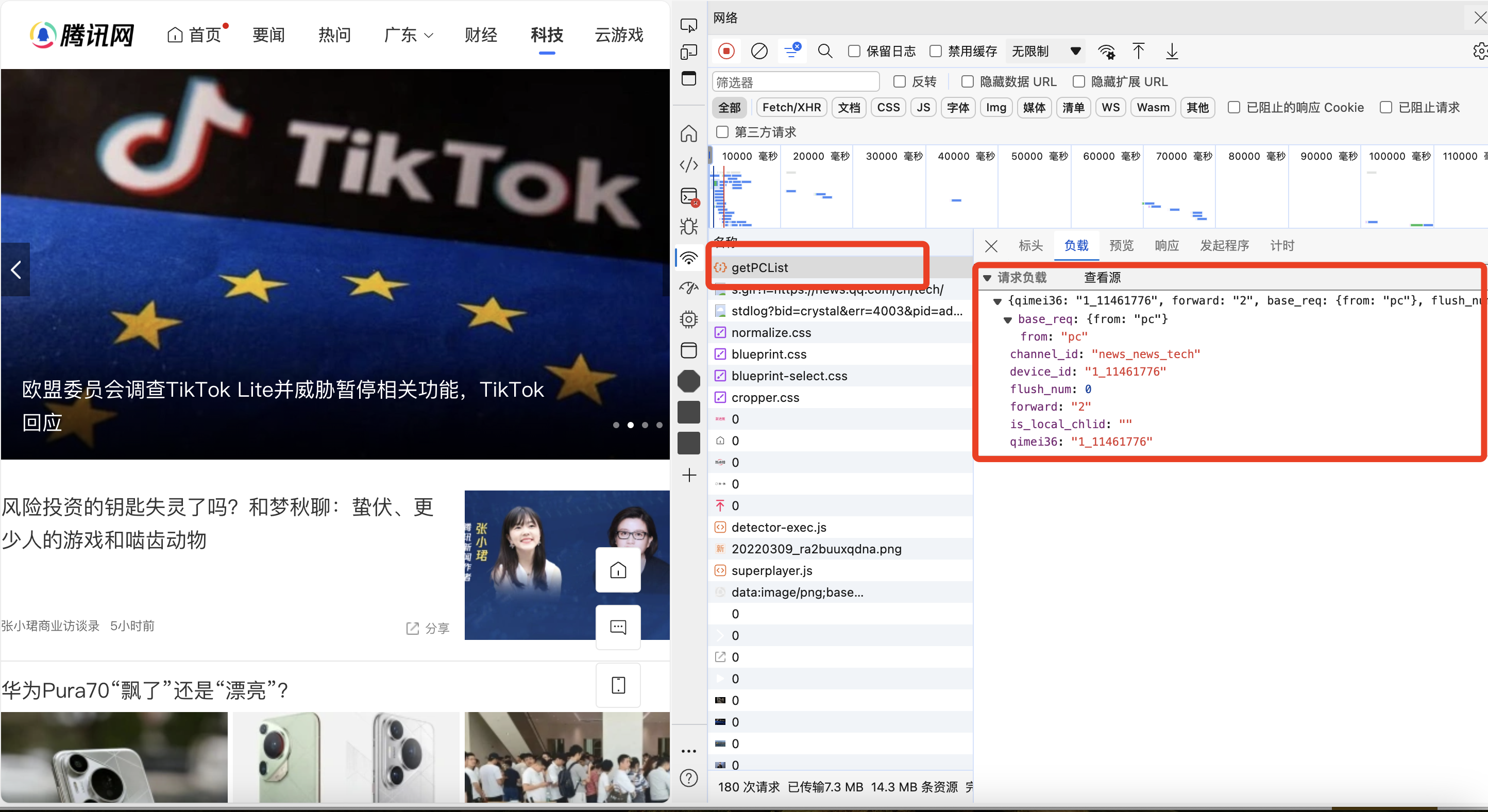
Task: Add more tools with plus icon
Action: [688, 476]
